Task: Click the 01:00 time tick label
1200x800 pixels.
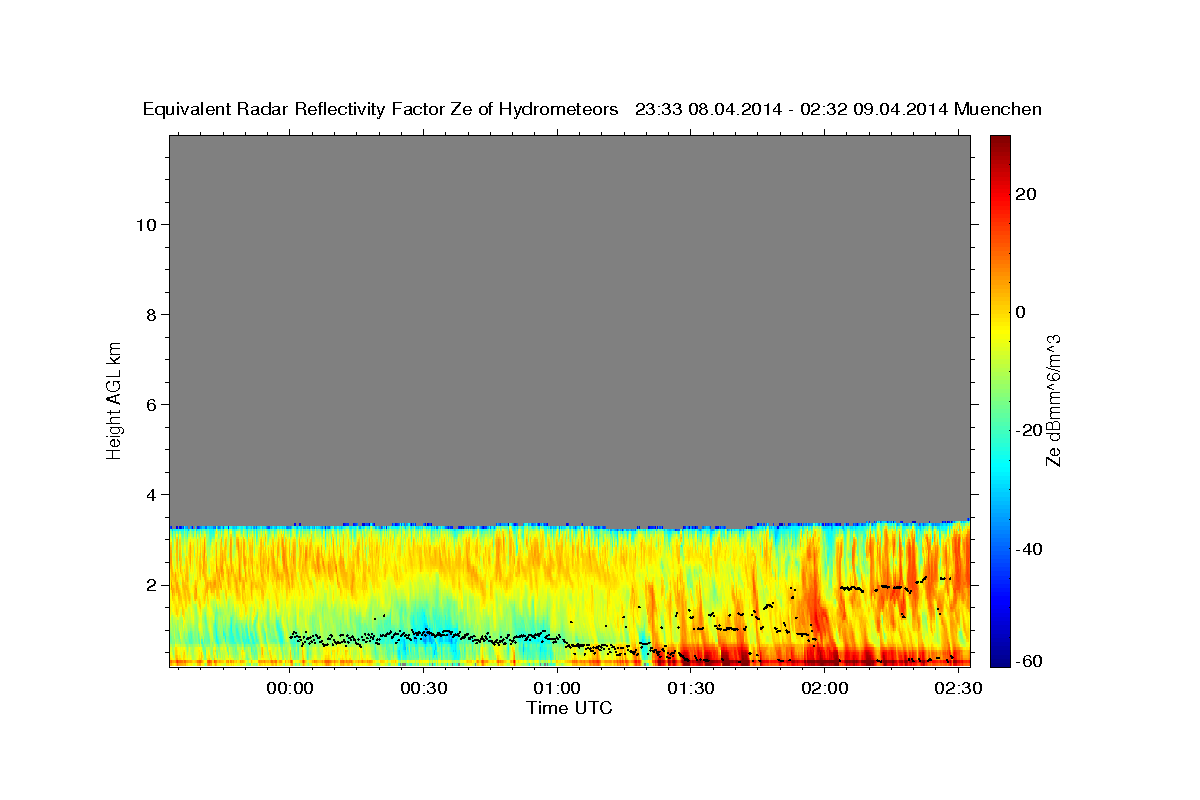Action: coord(557,689)
